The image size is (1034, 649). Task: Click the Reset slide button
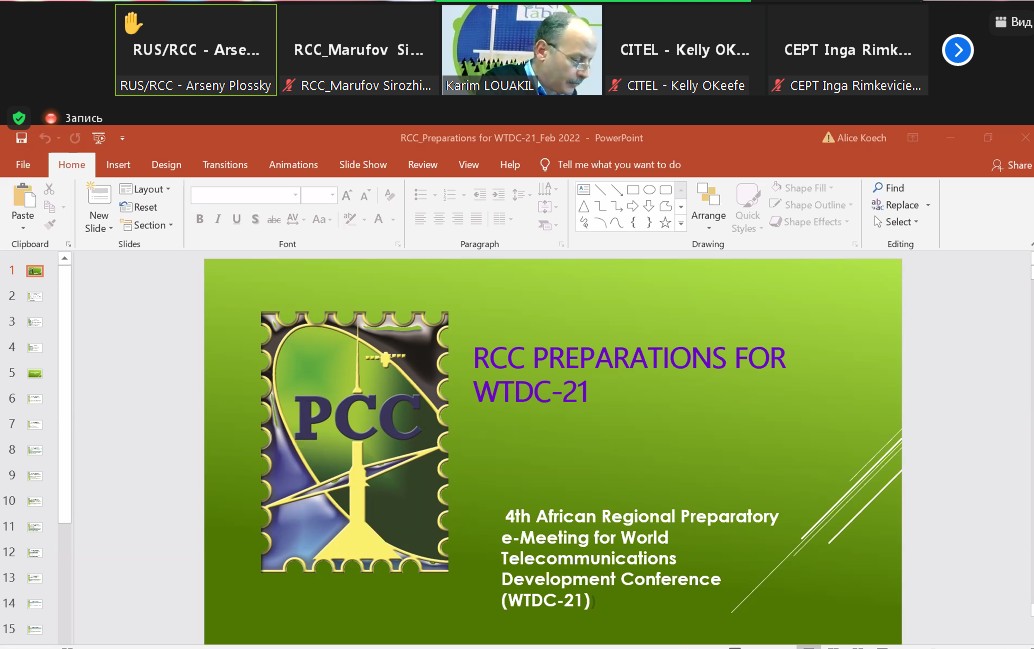138,207
